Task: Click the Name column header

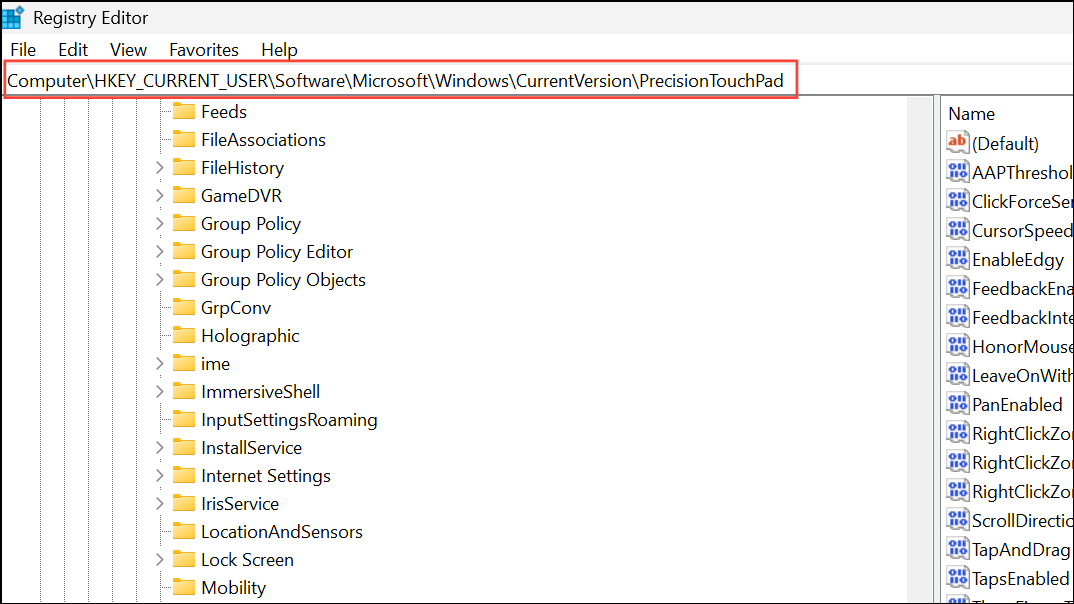Action: pos(971,113)
